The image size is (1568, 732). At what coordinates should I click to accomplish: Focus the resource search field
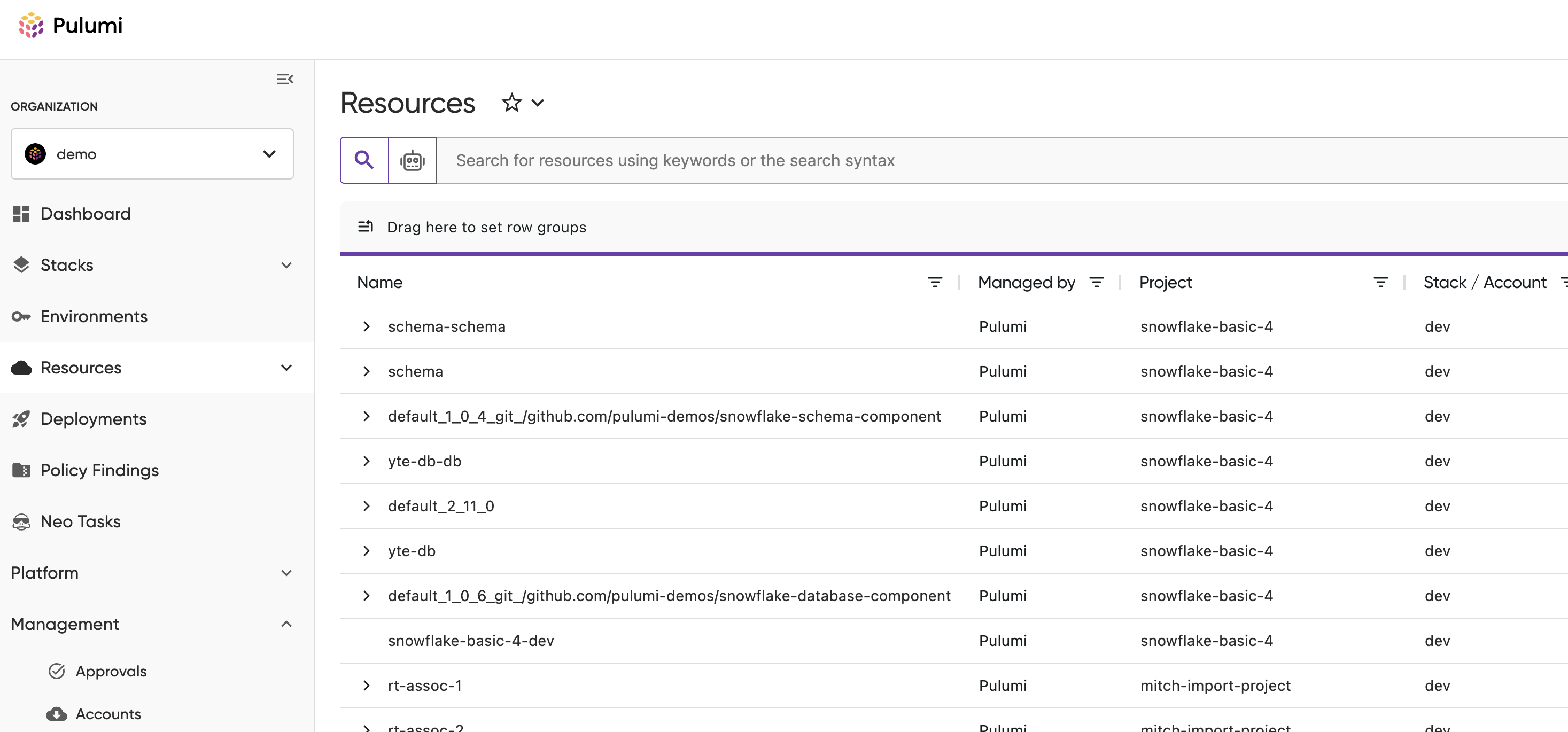pos(1002,160)
